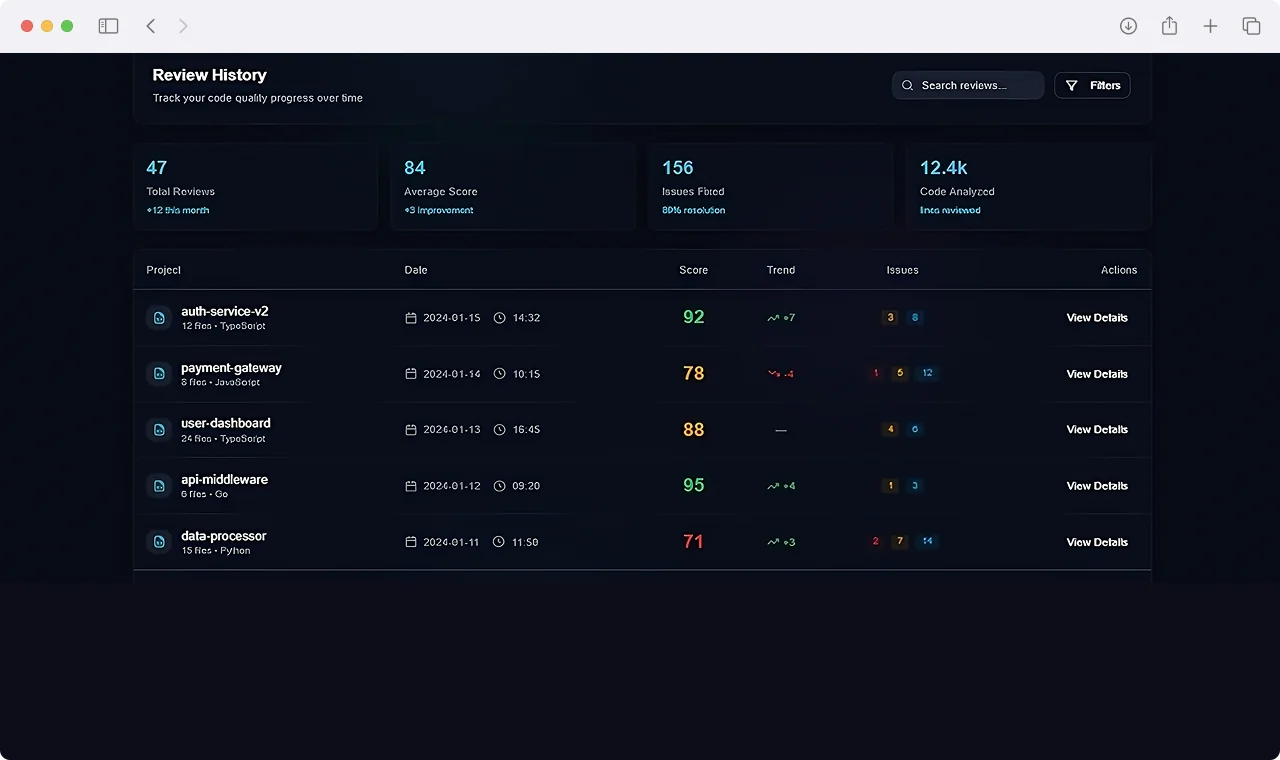View Details for data-processor
Image resolution: width=1280 pixels, height=760 pixels.
click(1097, 542)
